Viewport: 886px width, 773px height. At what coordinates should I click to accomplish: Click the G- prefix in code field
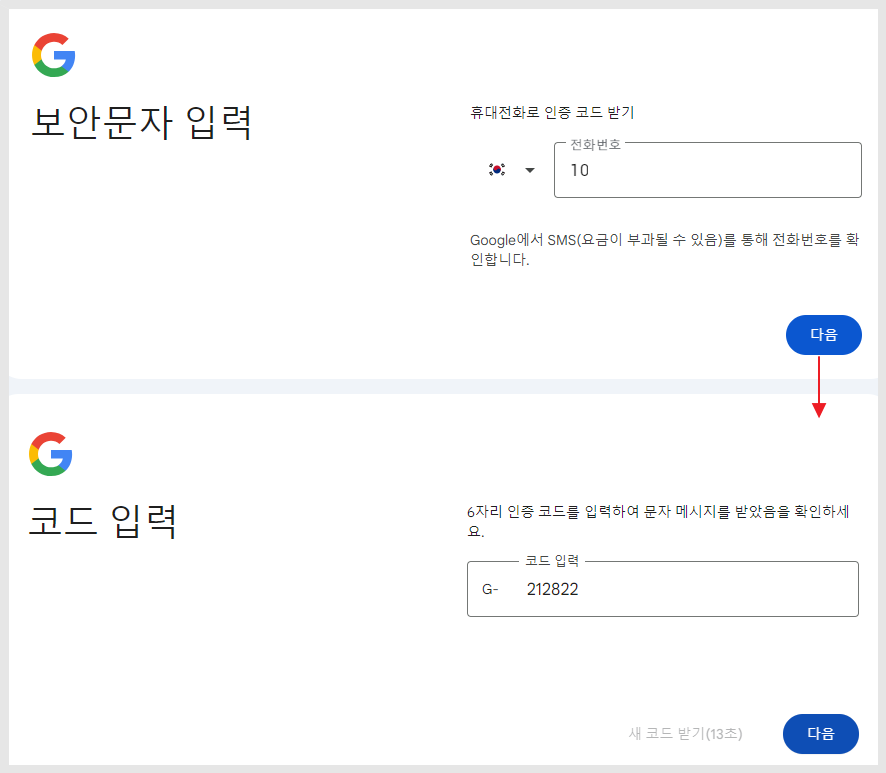(490, 589)
